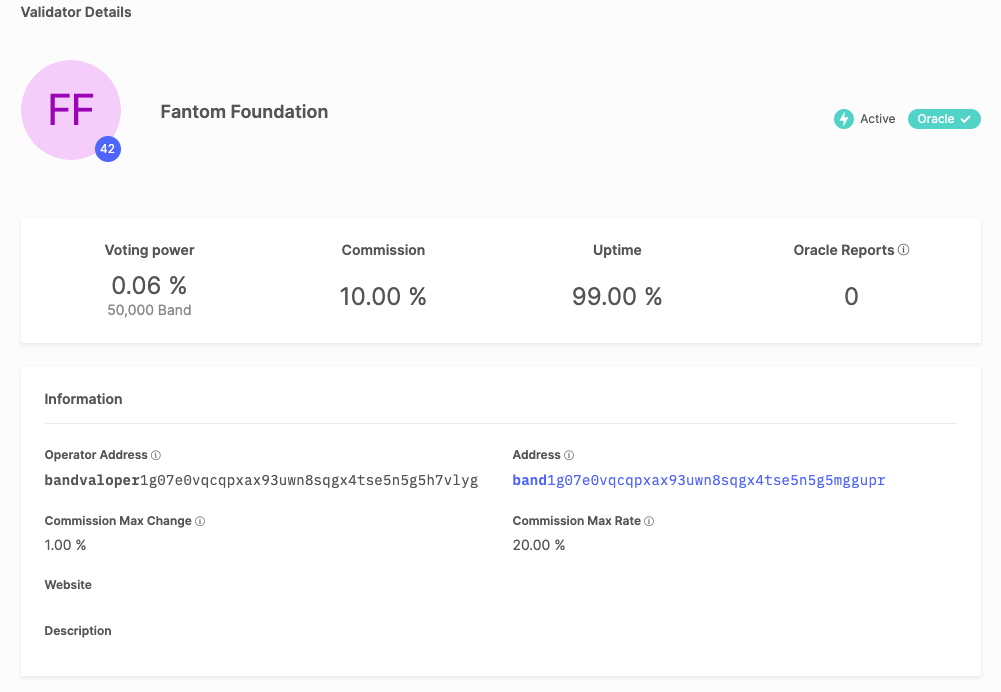Click the 1.00 % max change value
Image resolution: width=1001 pixels, height=692 pixels.
point(65,545)
